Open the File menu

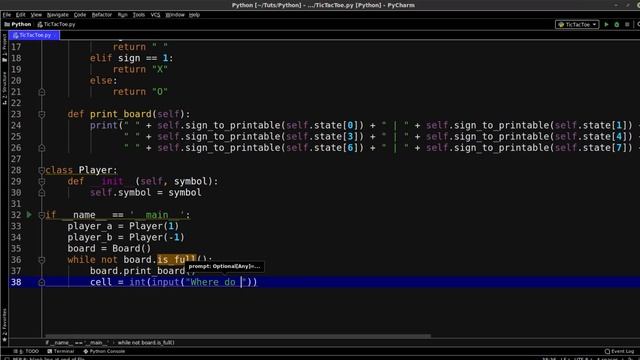pyautogui.click(x=7, y=15)
